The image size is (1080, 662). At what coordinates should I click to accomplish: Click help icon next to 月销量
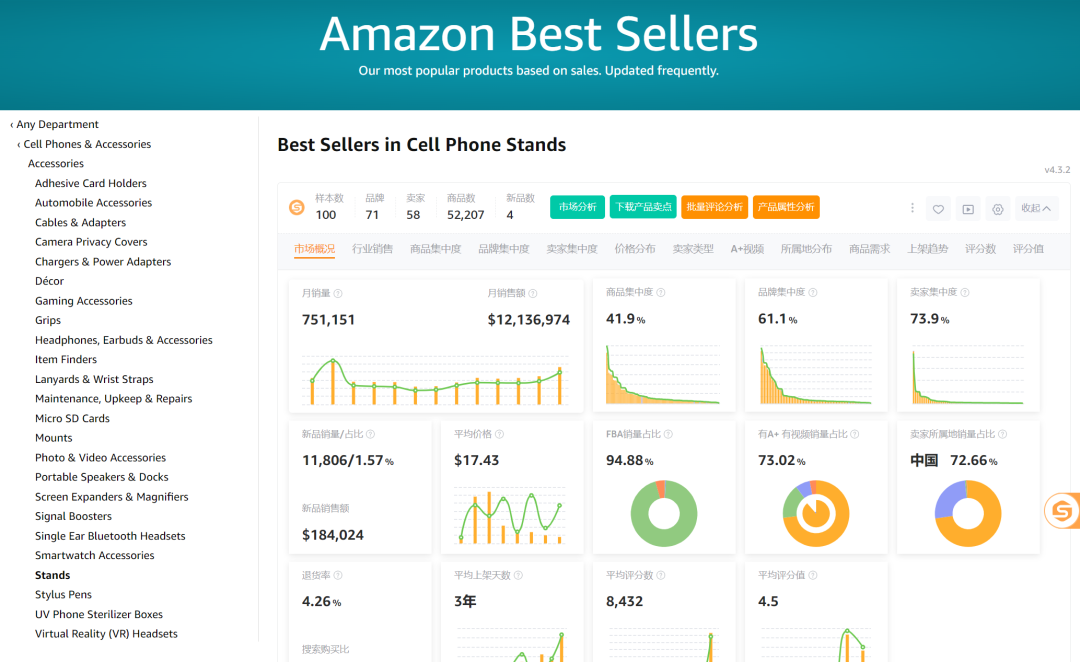click(338, 293)
